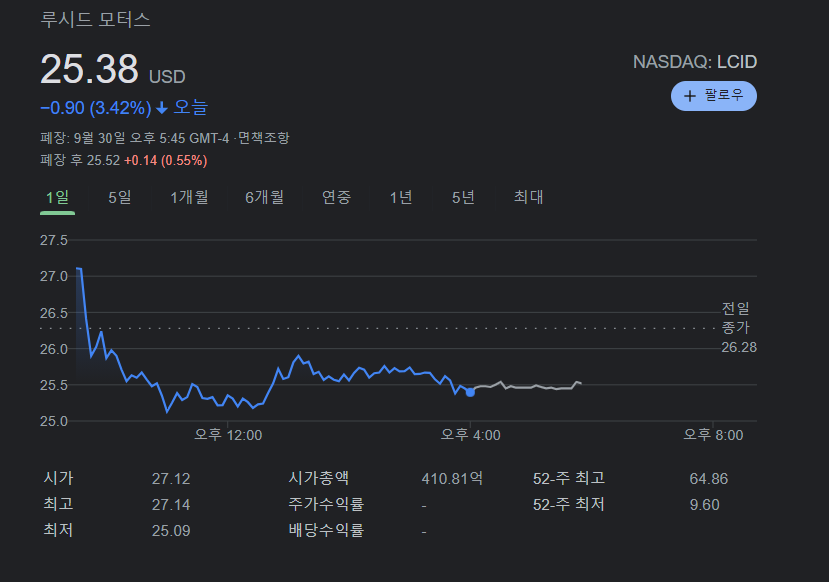
Task: Click the plus icon in 팔로우 button
Action: click(689, 96)
